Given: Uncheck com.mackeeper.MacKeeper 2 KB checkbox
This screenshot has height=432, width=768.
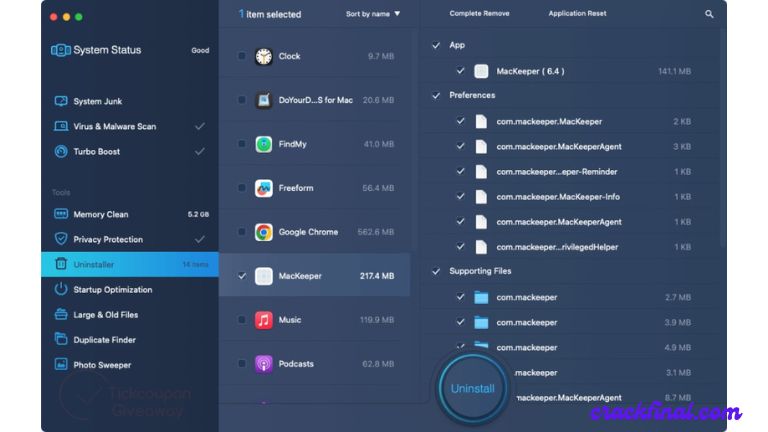Looking at the screenshot, I should point(460,120).
